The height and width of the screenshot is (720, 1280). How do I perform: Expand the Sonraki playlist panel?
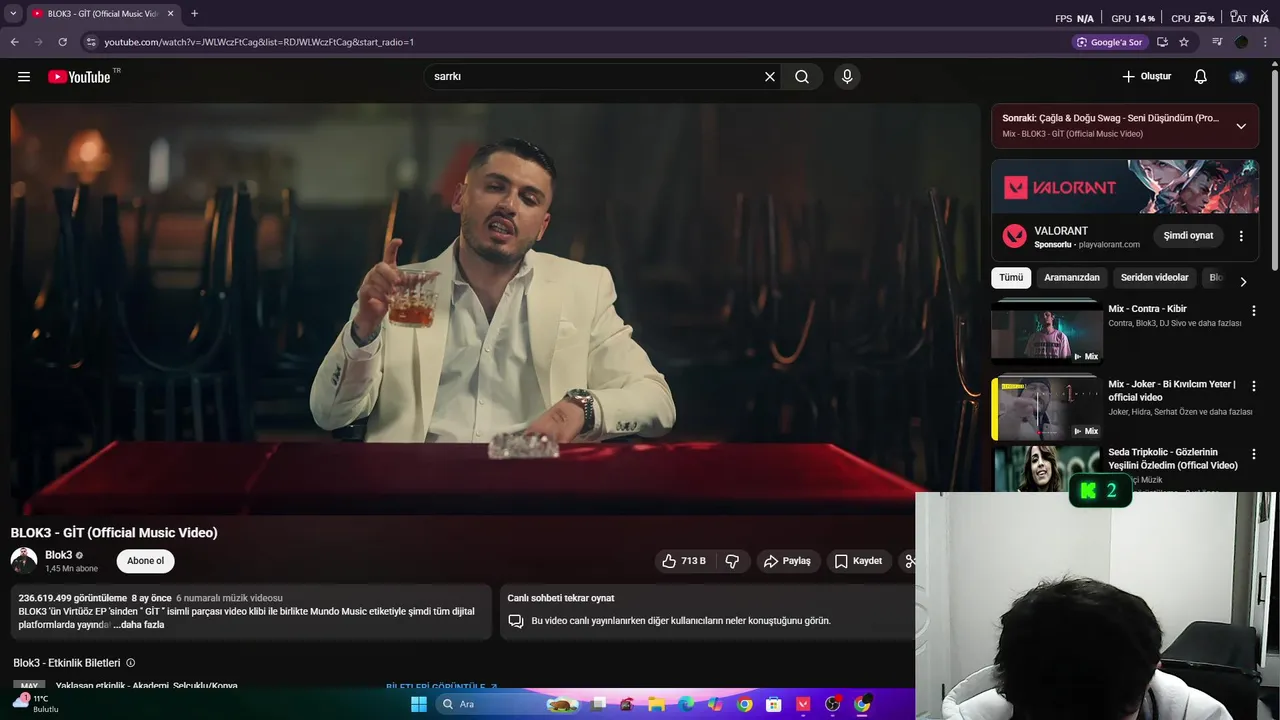coord(1241,126)
